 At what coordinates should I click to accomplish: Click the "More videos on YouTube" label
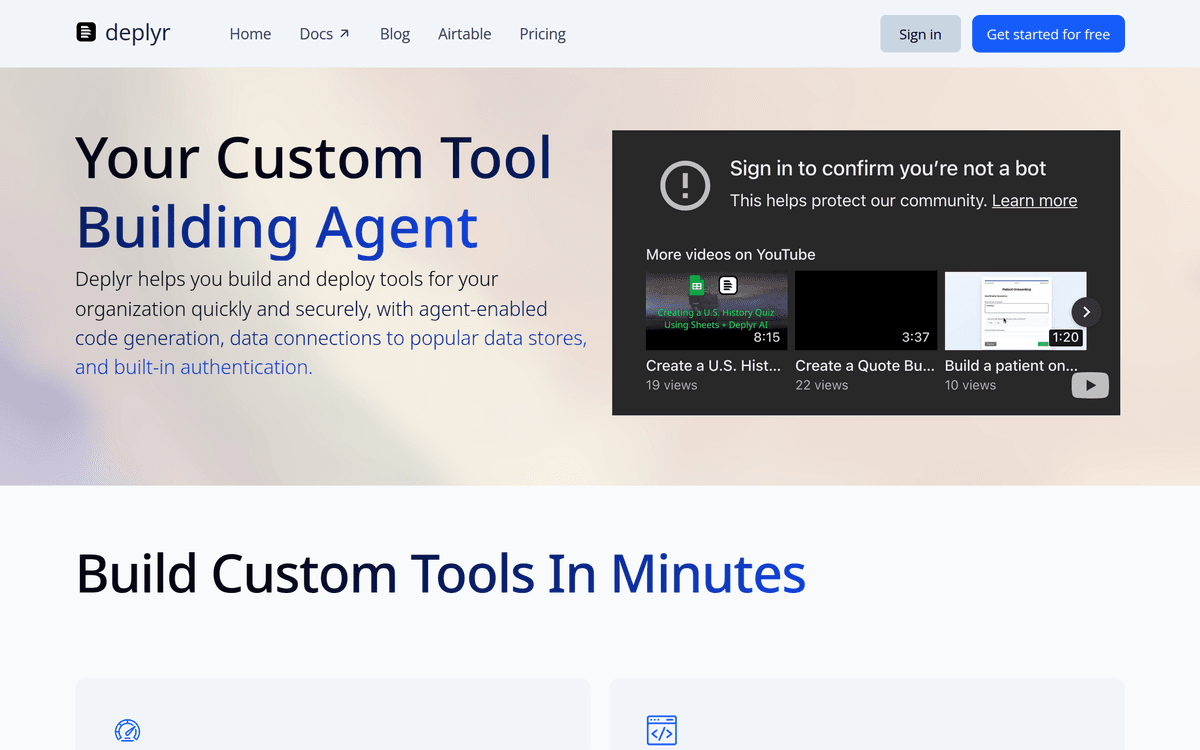pos(730,255)
